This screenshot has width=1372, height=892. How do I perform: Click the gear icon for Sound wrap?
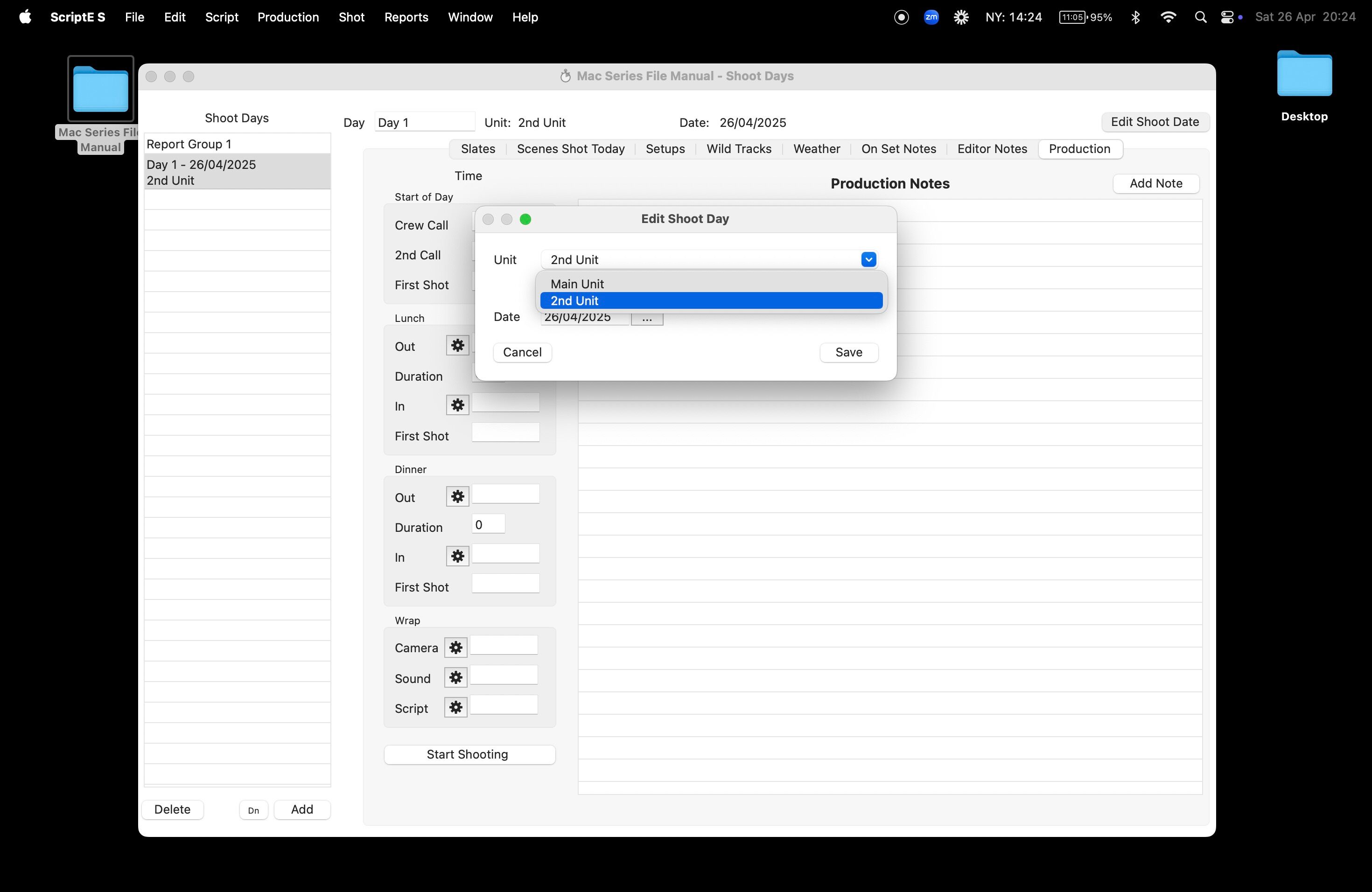455,677
